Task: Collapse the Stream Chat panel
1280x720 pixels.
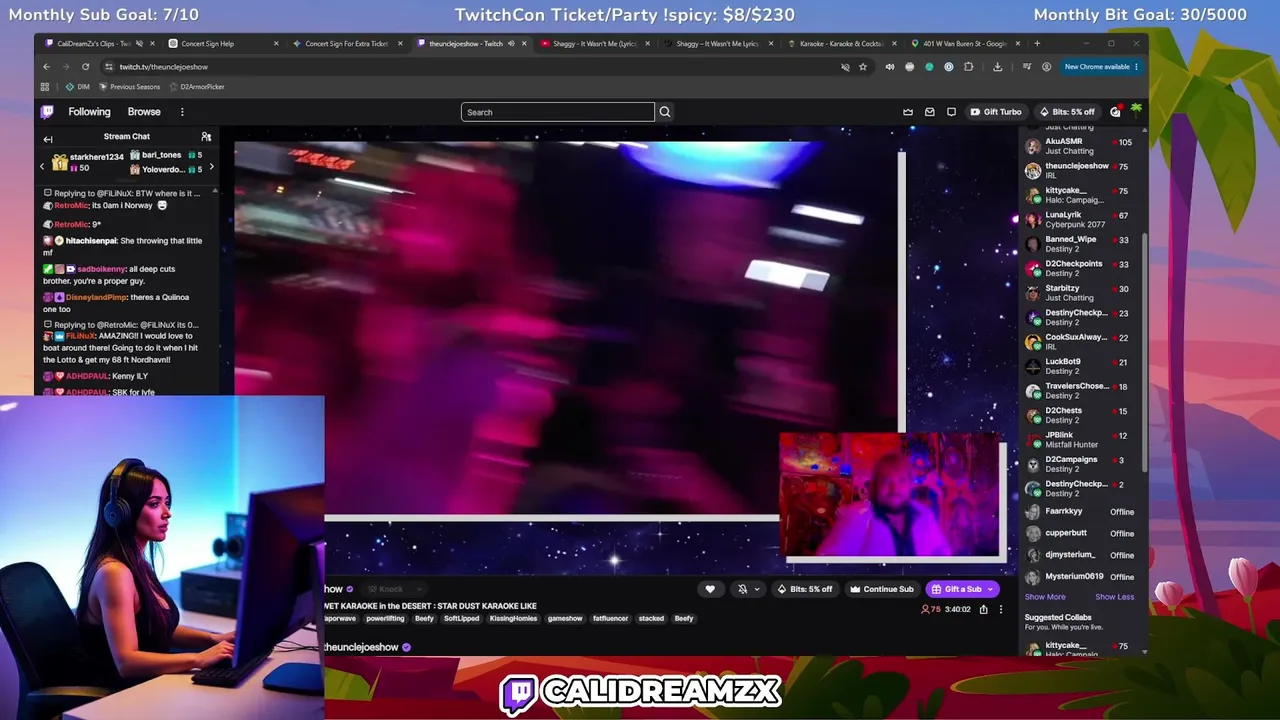Action: point(48,139)
